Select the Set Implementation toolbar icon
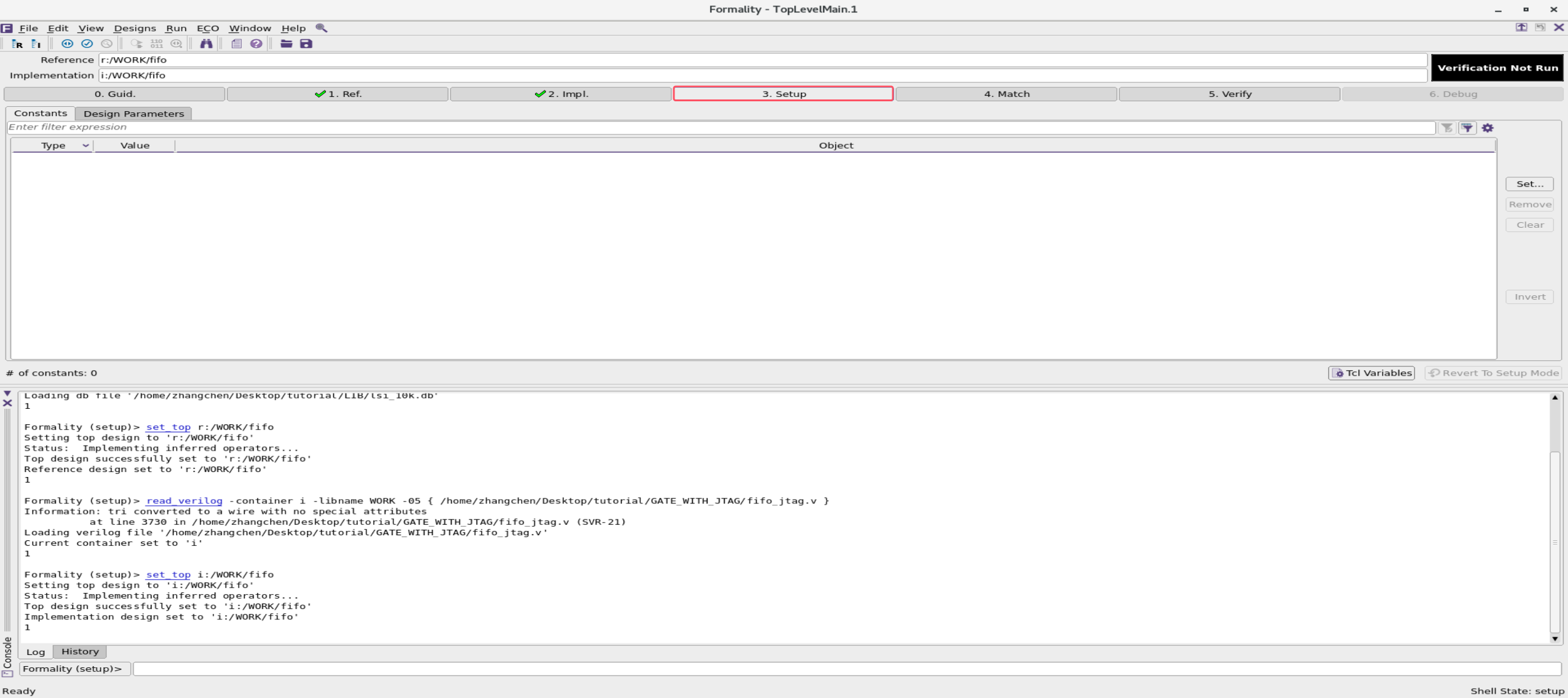 [x=36, y=44]
